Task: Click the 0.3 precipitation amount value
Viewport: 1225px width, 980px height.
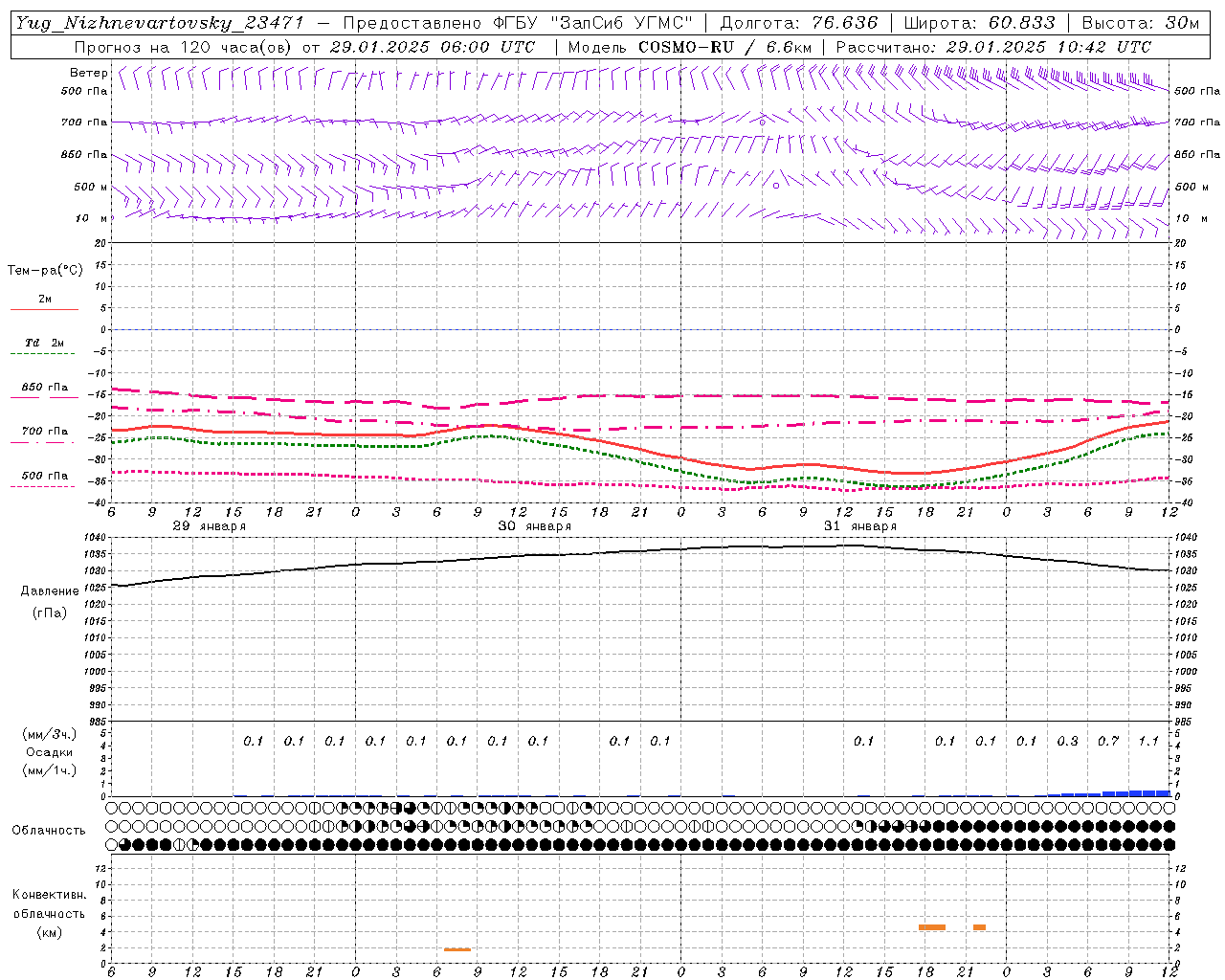Action: (x=1067, y=741)
